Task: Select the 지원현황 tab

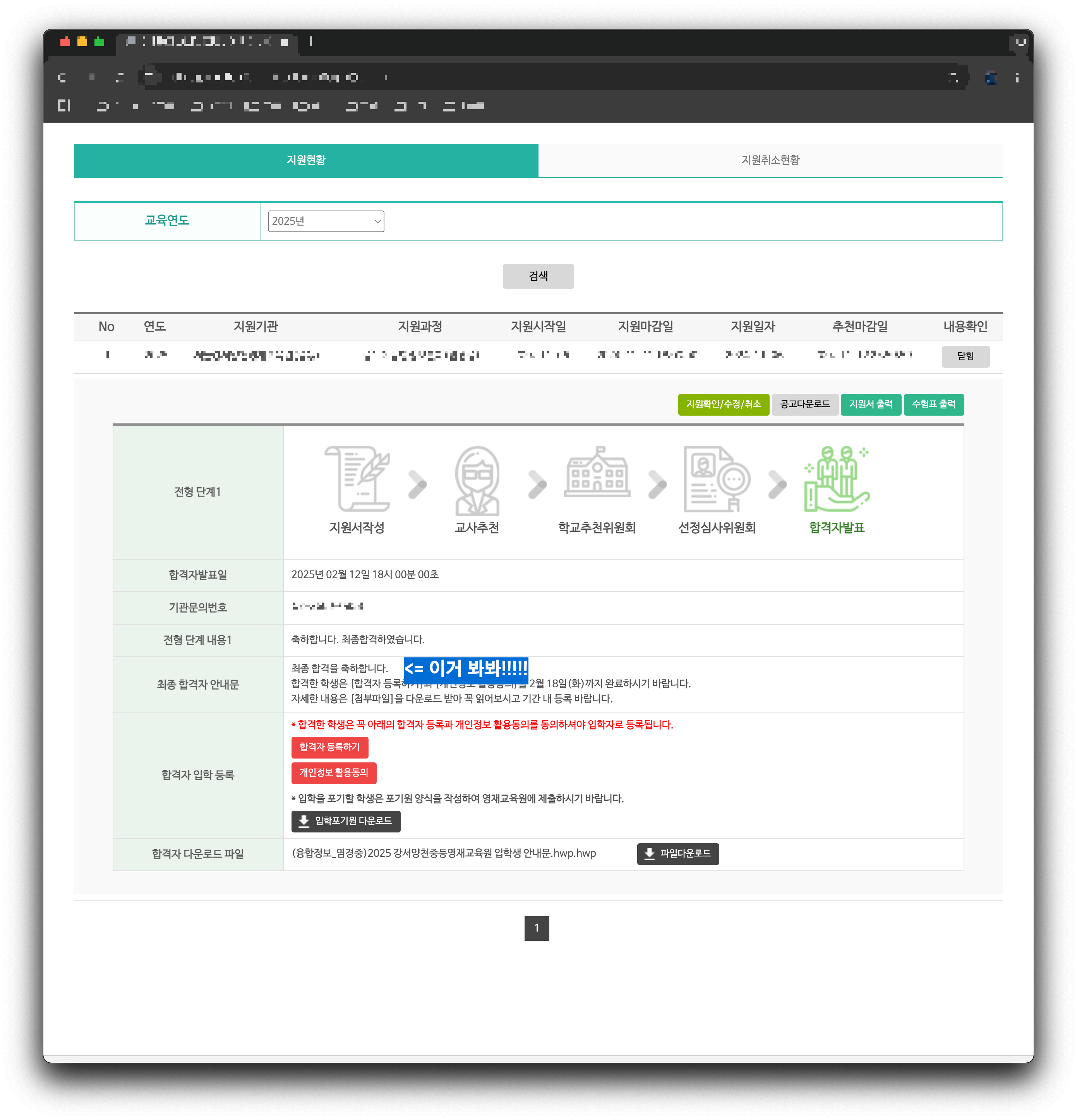Action: (x=306, y=161)
